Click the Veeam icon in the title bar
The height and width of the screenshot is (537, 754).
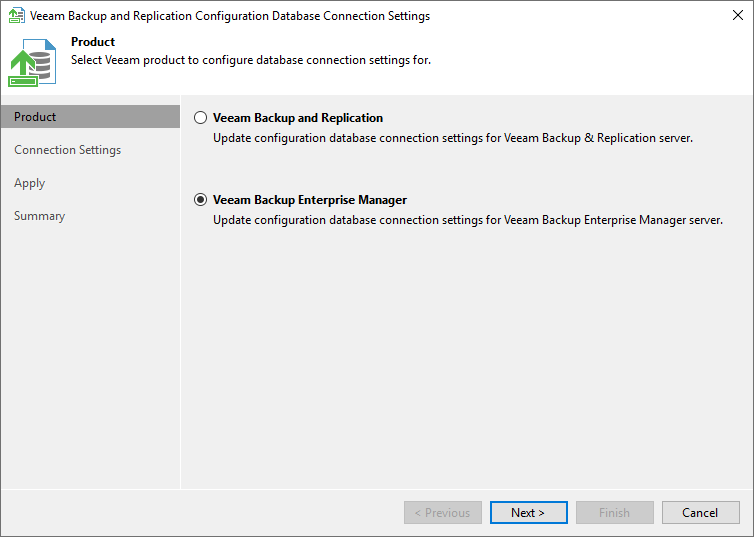pyautogui.click(x=16, y=16)
